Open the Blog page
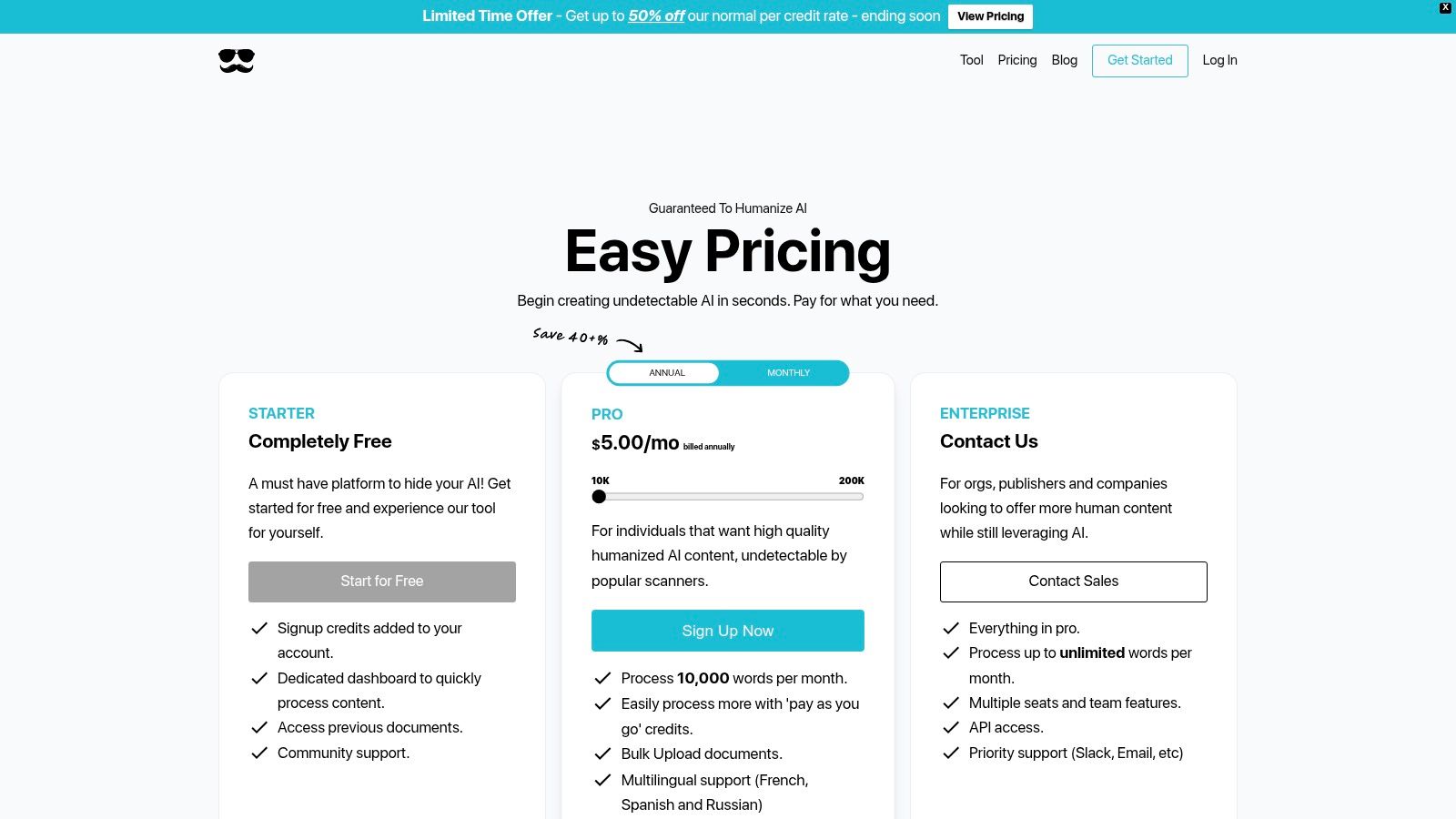The height and width of the screenshot is (819, 1456). click(1064, 60)
